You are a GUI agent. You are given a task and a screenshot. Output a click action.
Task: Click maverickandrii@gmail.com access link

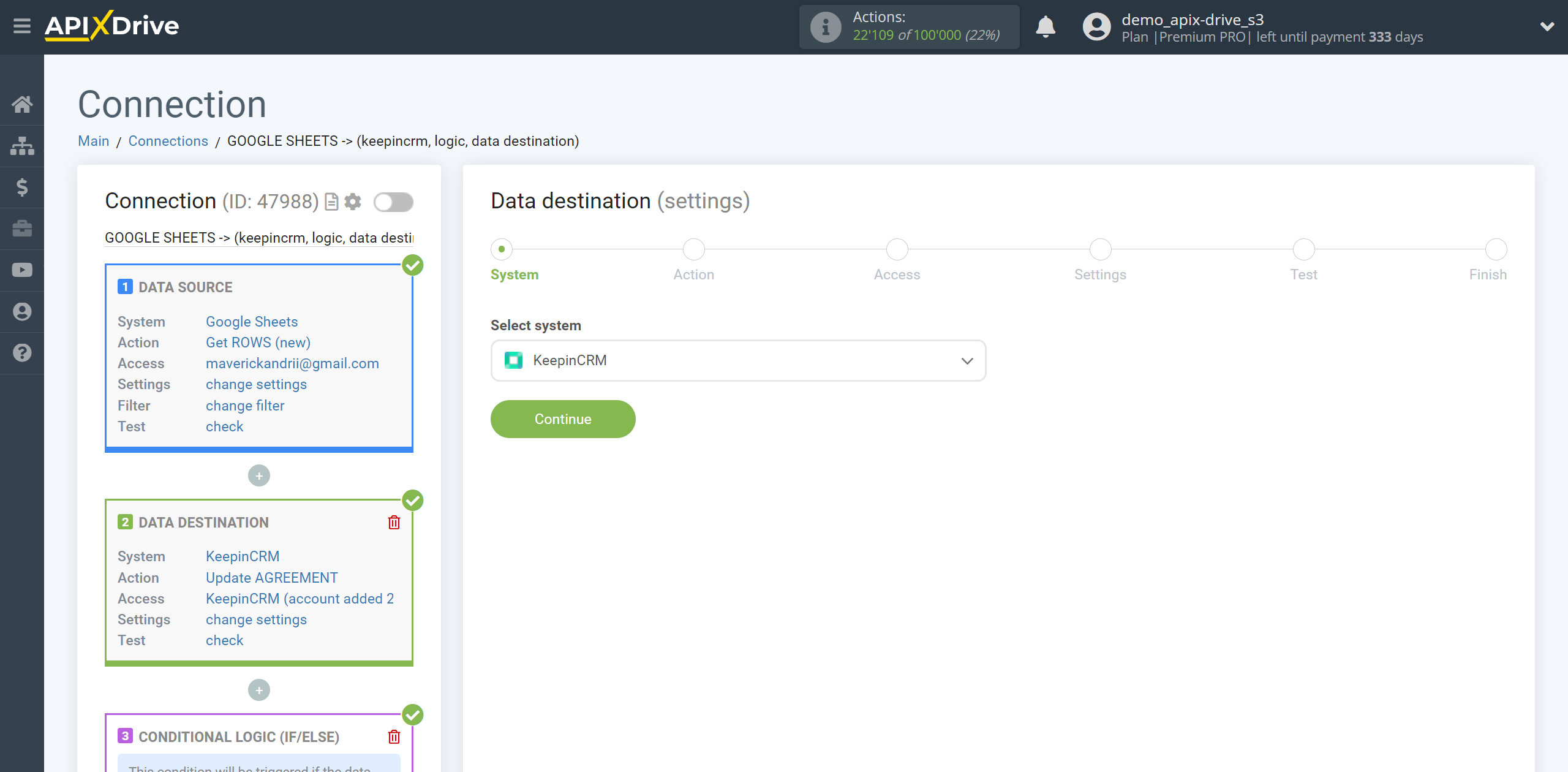292,363
